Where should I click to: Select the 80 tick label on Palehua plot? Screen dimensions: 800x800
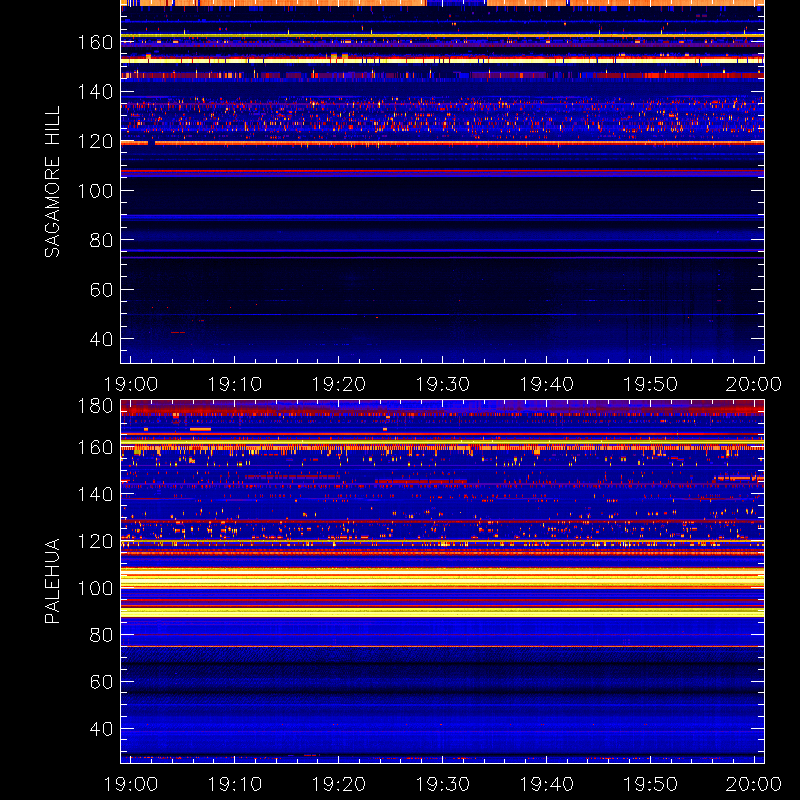tap(101, 635)
